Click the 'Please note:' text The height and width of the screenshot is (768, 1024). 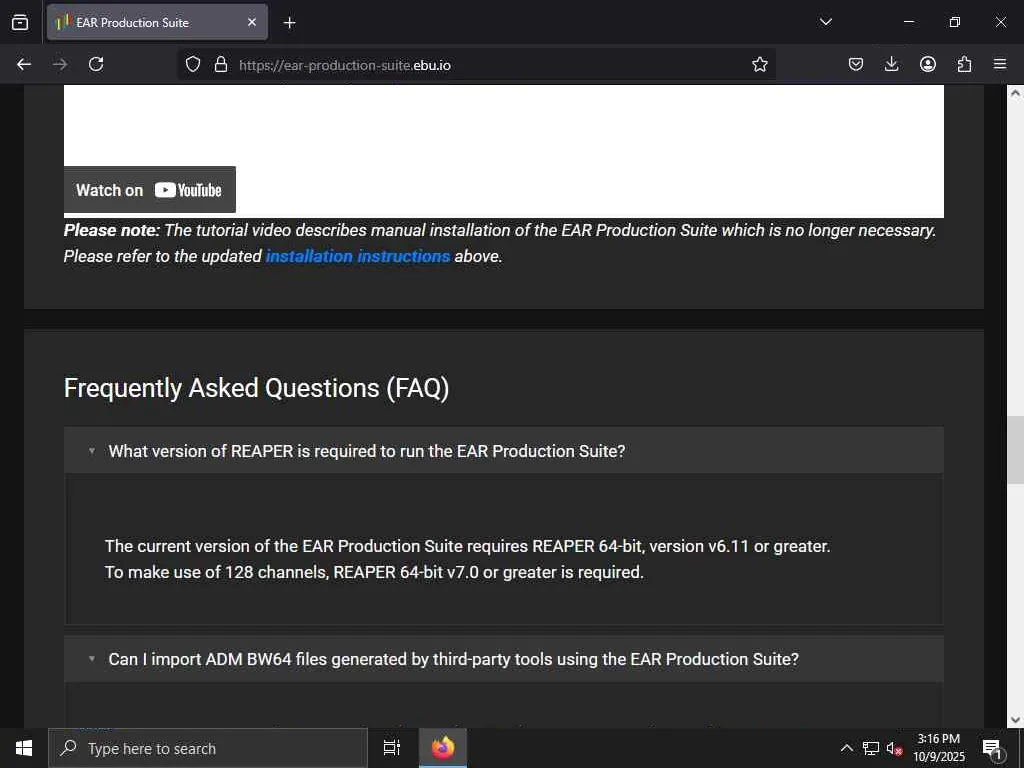(112, 231)
